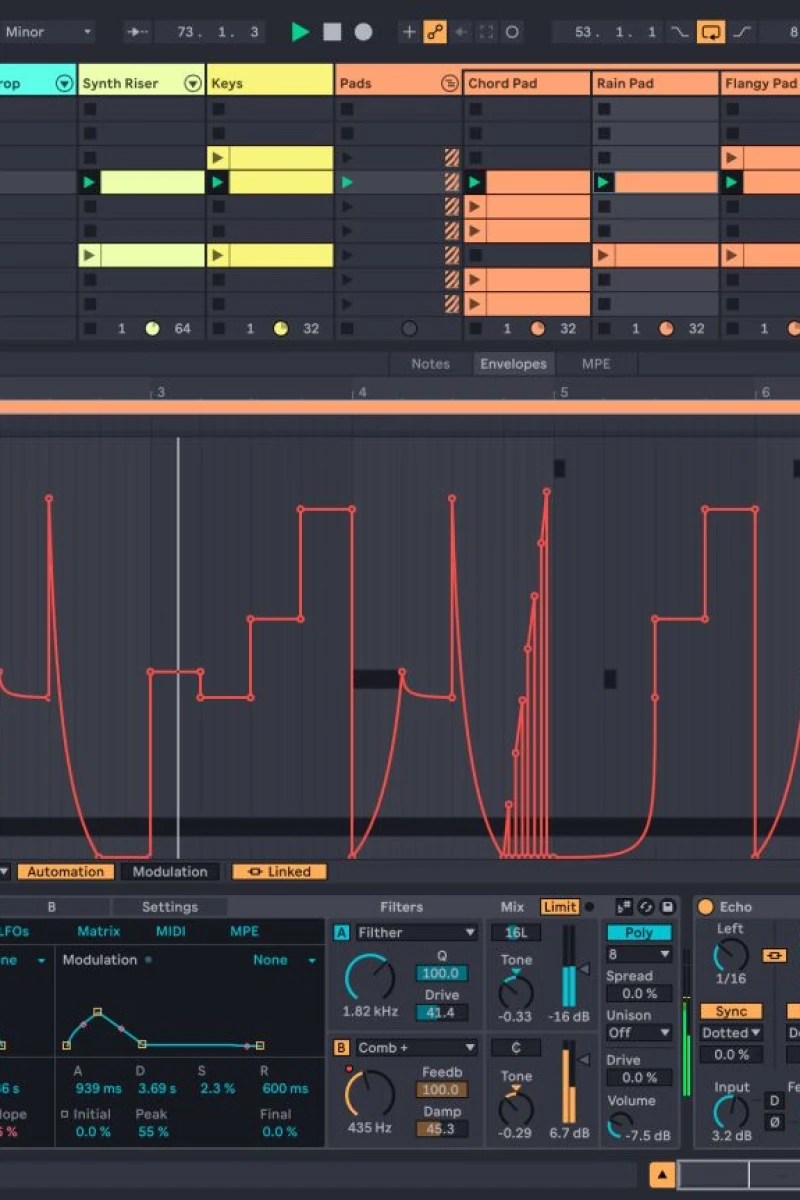Toggle the Echo Sync button

tap(731, 1011)
